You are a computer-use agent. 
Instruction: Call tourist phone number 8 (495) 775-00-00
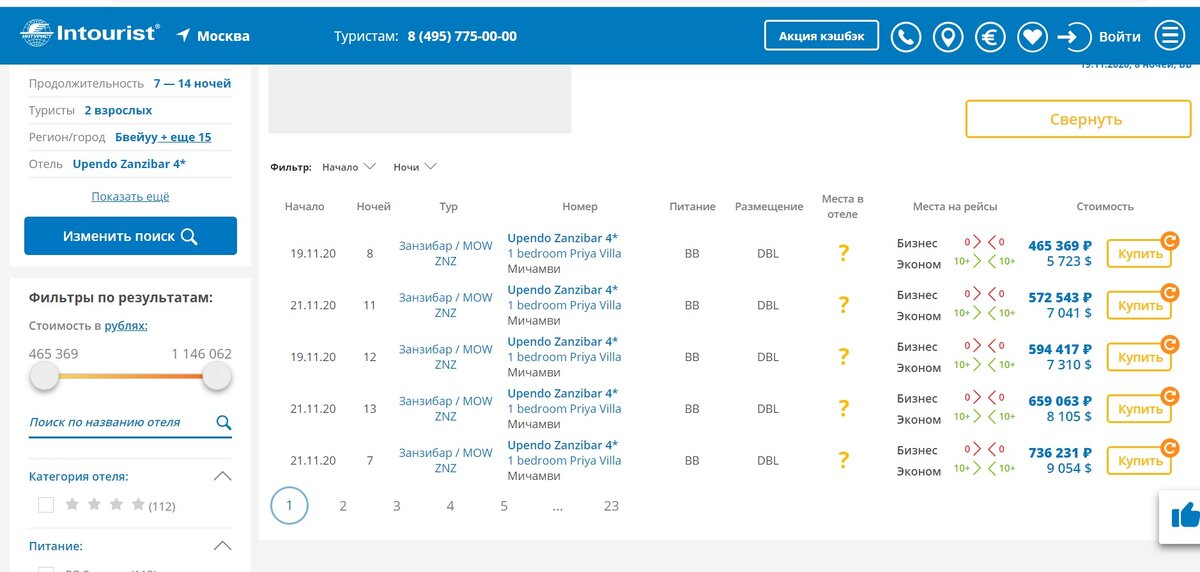pyautogui.click(x=462, y=36)
